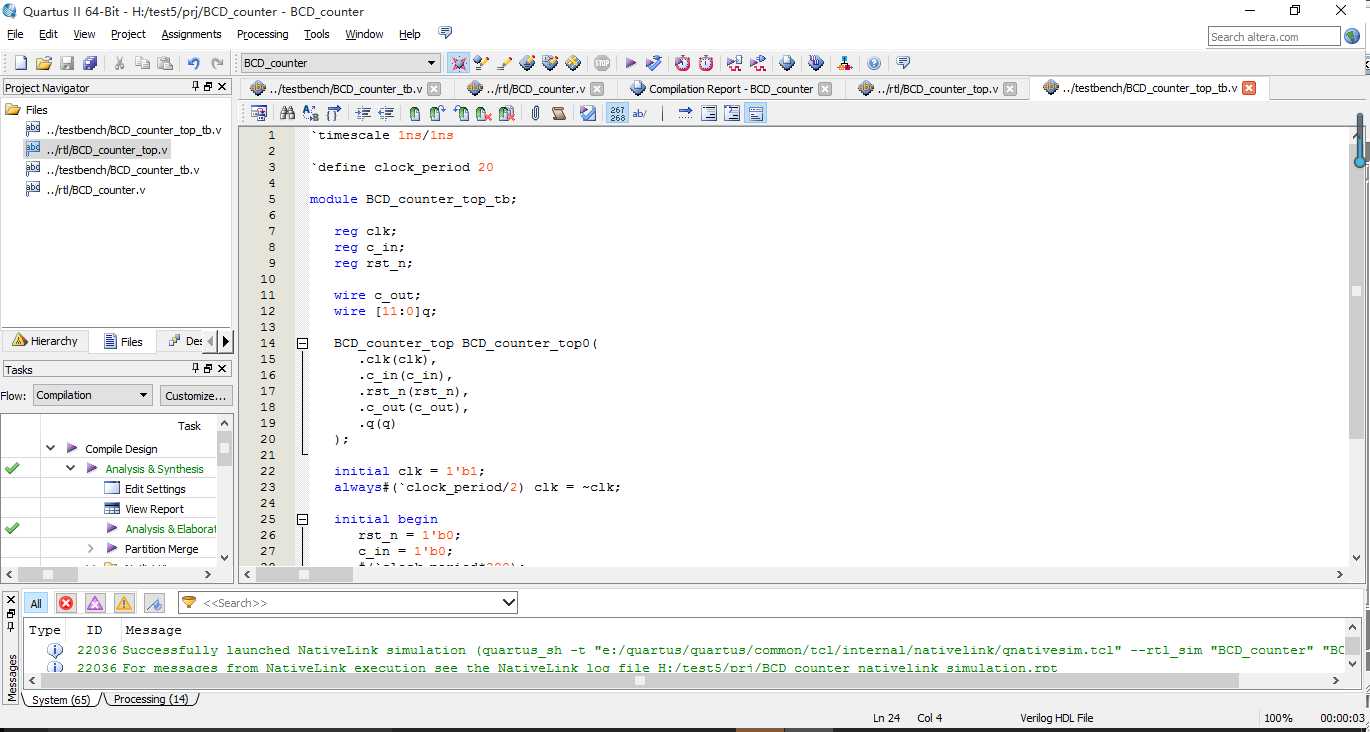Toggle the whitespace display ab/ button
Image resolution: width=1370 pixels, height=732 pixels.
[x=640, y=113]
